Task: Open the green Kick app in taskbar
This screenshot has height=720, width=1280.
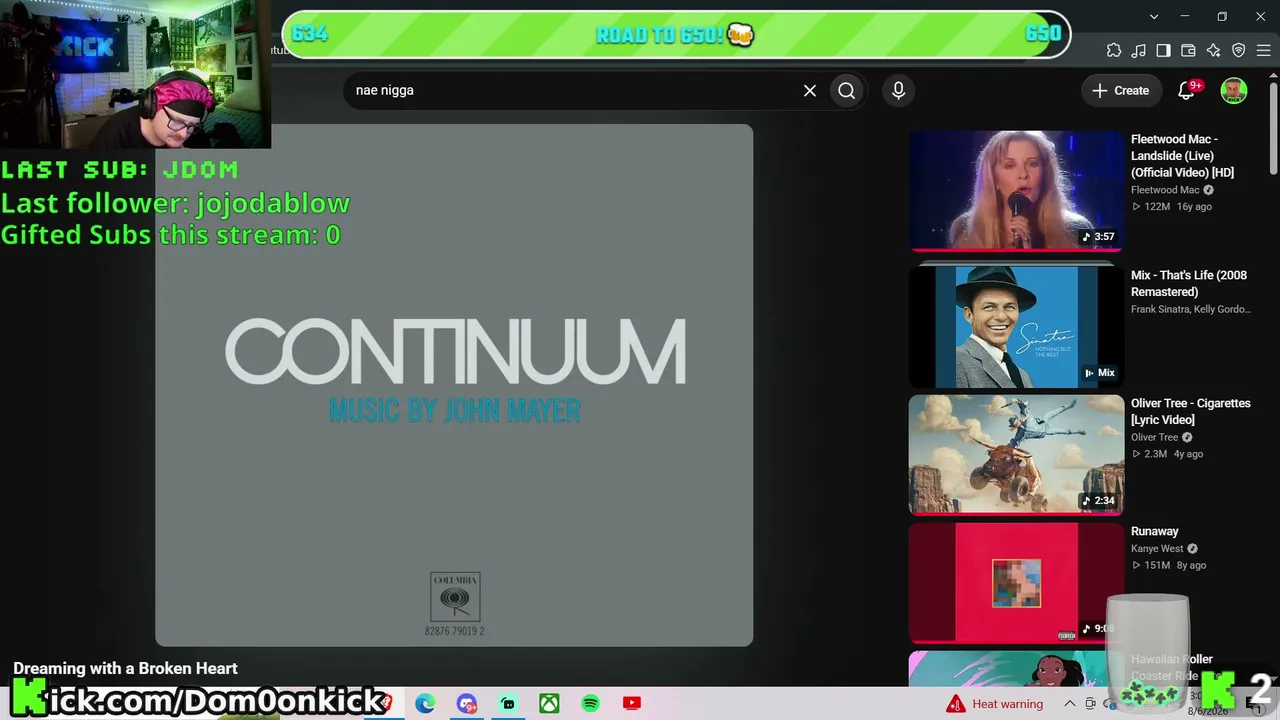Action: (x=508, y=704)
